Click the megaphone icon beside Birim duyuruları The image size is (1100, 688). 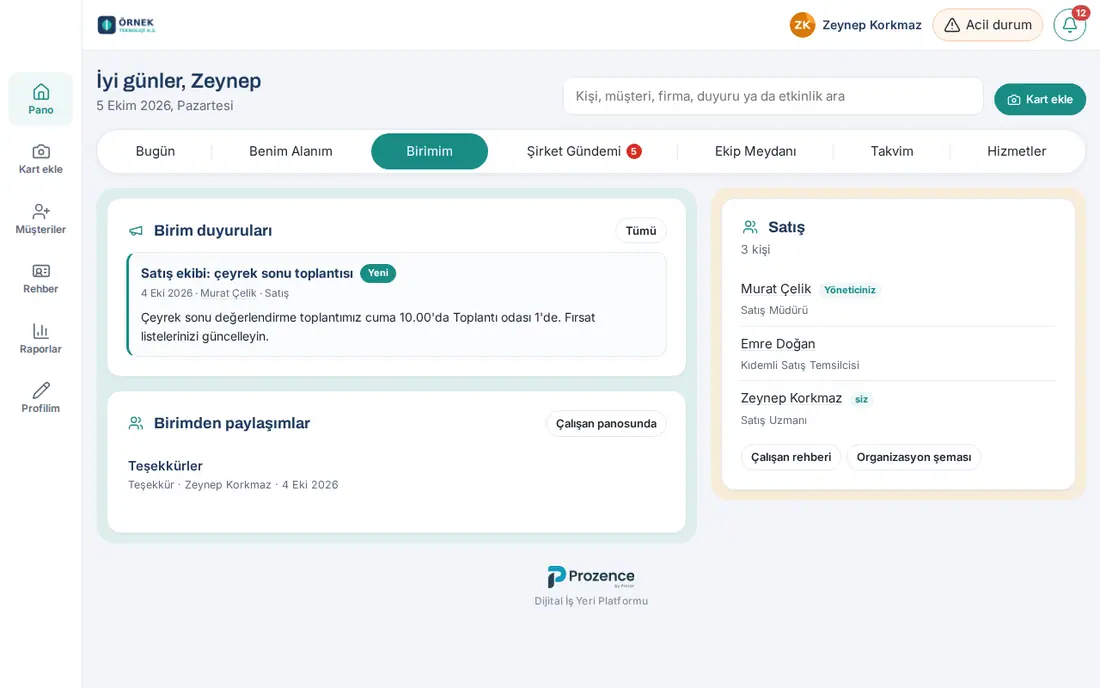tap(136, 231)
